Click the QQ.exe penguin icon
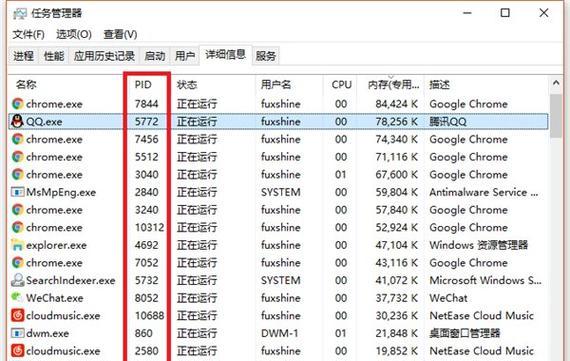Screen dimensions: 570x361 [x=17, y=121]
